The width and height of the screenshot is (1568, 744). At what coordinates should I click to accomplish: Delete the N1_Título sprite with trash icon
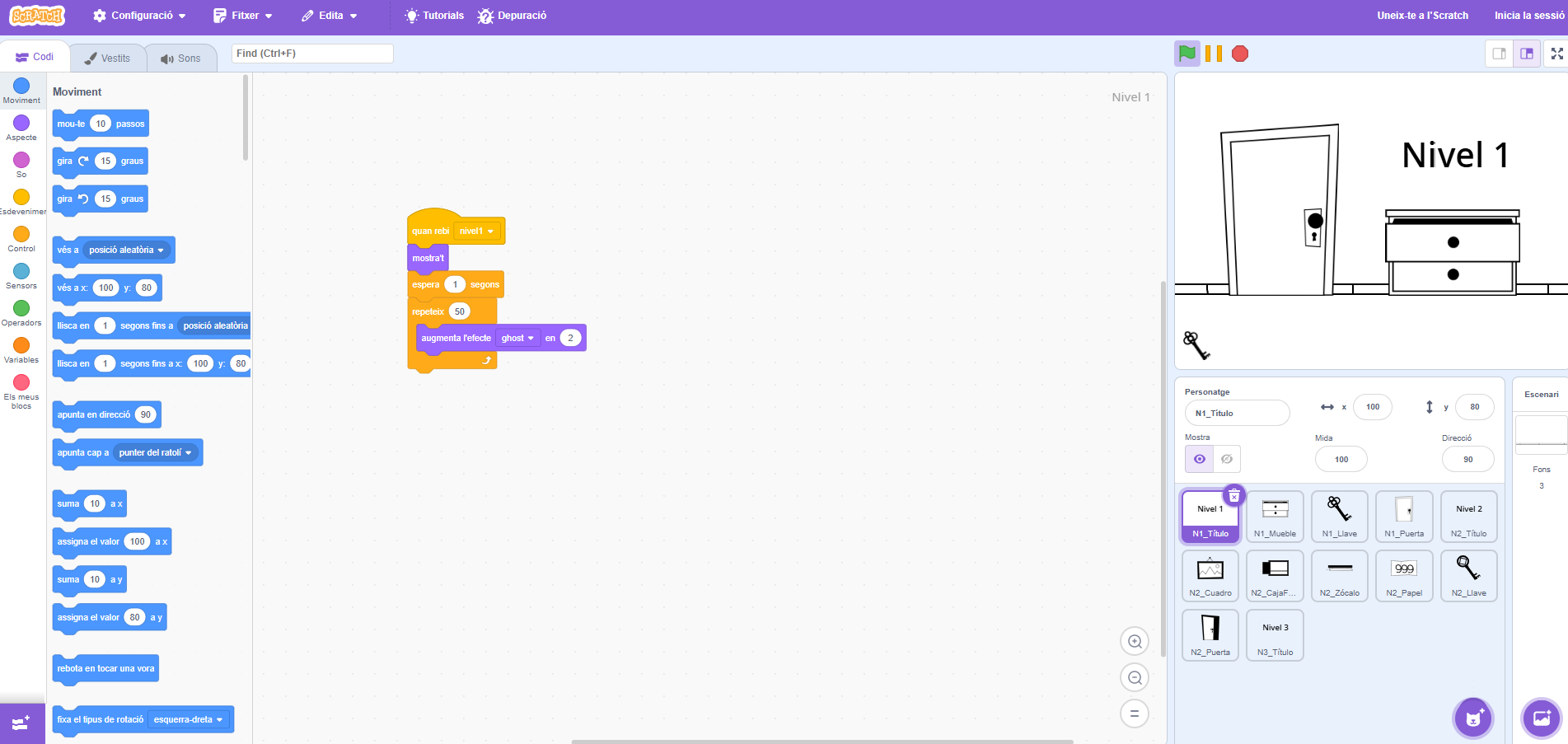pyautogui.click(x=1233, y=495)
